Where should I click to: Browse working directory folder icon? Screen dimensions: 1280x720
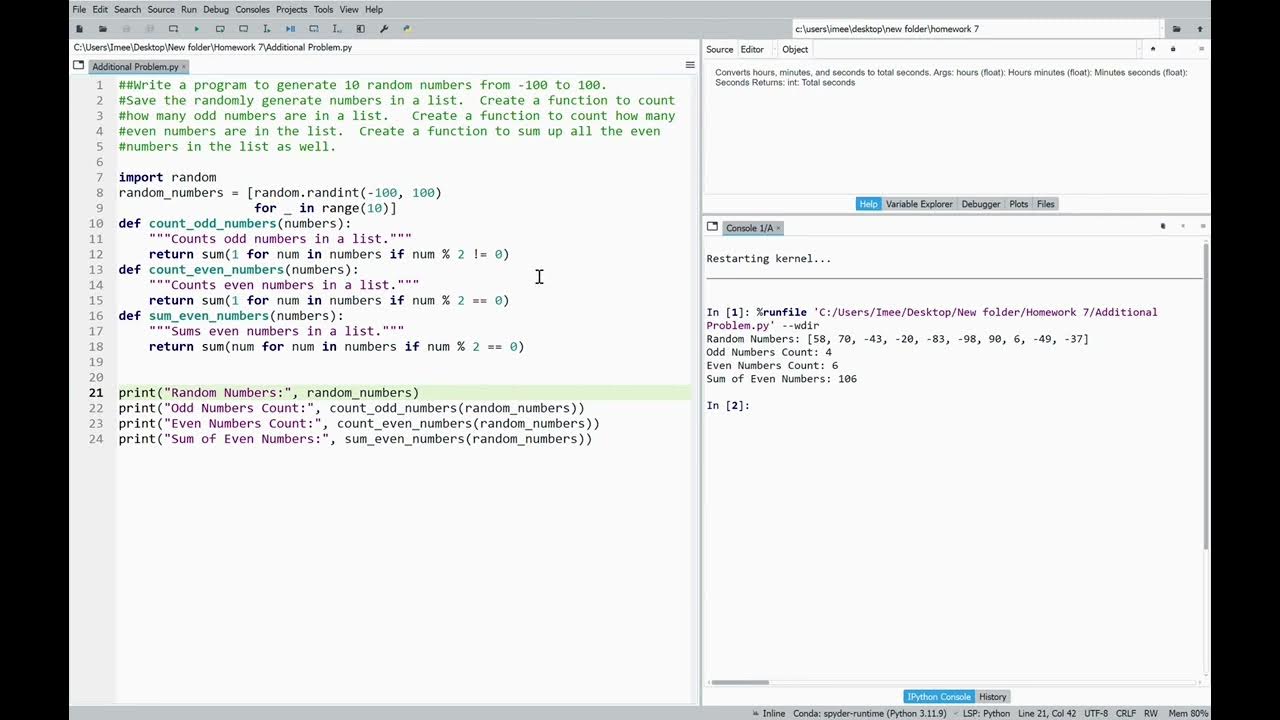point(1177,29)
